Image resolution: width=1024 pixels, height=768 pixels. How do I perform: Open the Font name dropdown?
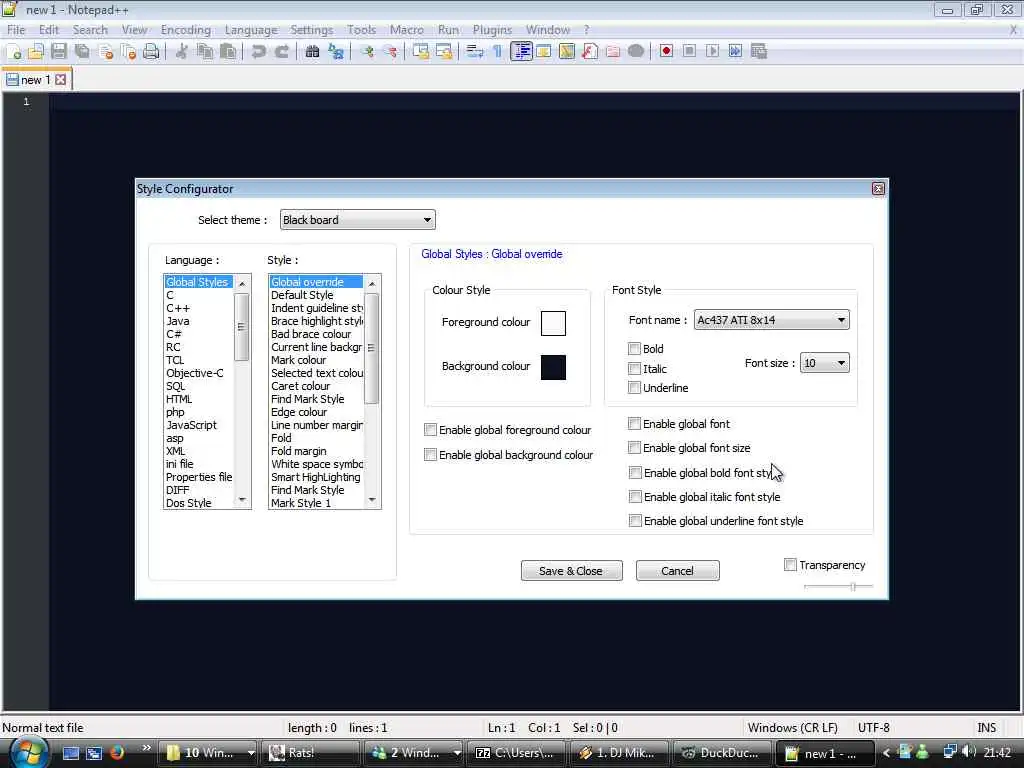771,320
